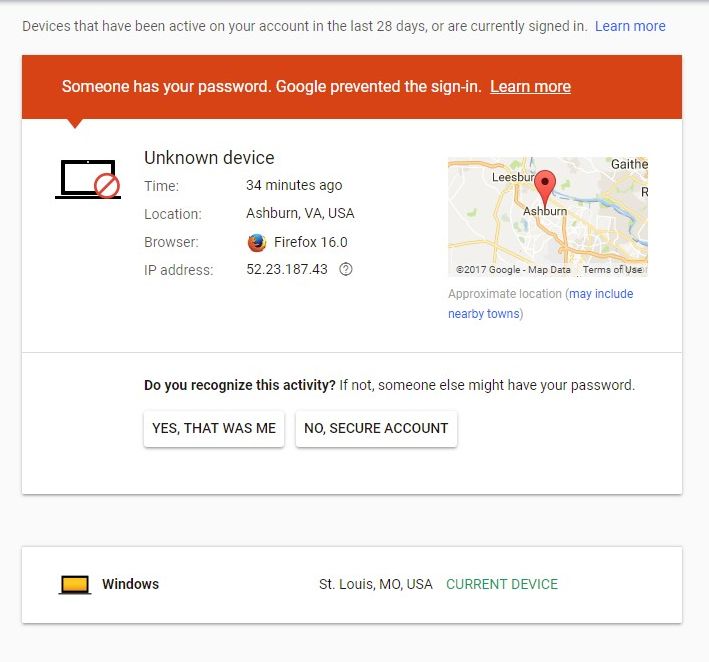The width and height of the screenshot is (709, 662).
Task: Click the '34 minutes ago' time value
Action: 294,185
